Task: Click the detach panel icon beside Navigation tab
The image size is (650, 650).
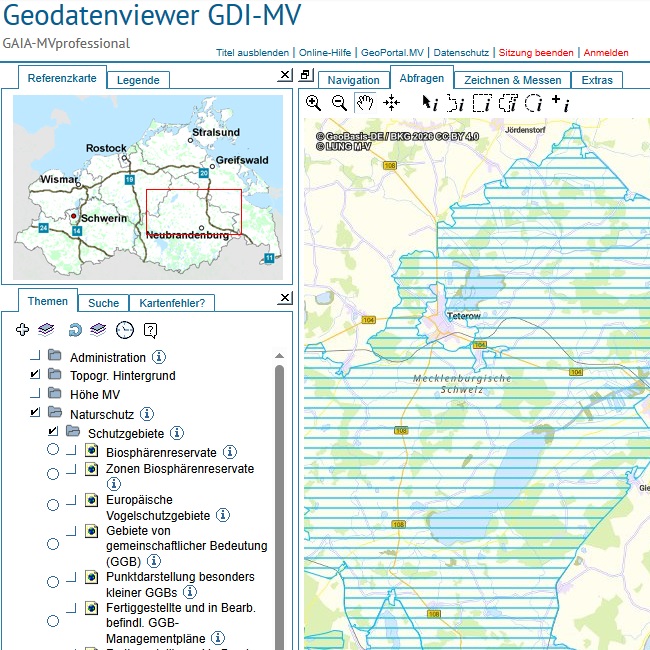Action: 306,75
